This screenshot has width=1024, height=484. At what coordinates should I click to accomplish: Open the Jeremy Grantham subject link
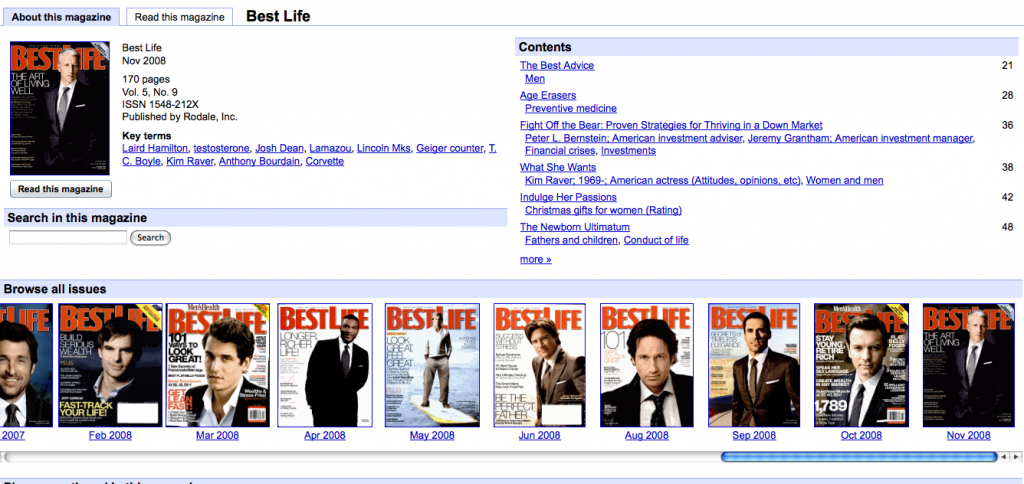[860, 138]
